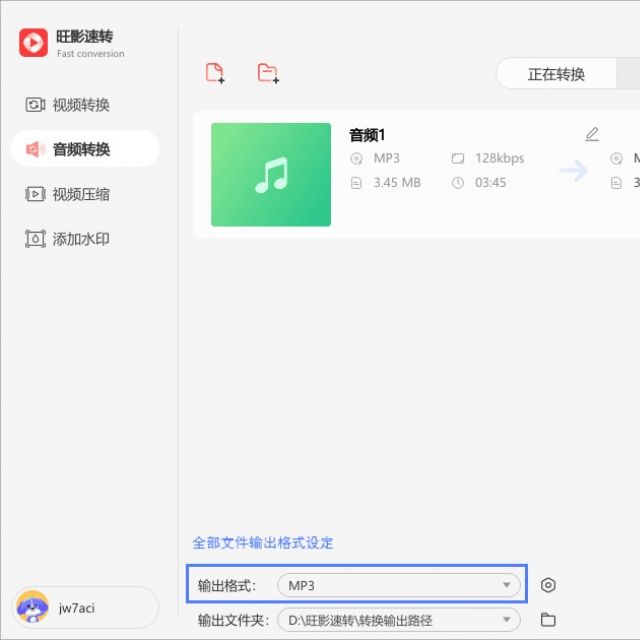Click the add file icon
640x640 pixels.
(215, 73)
